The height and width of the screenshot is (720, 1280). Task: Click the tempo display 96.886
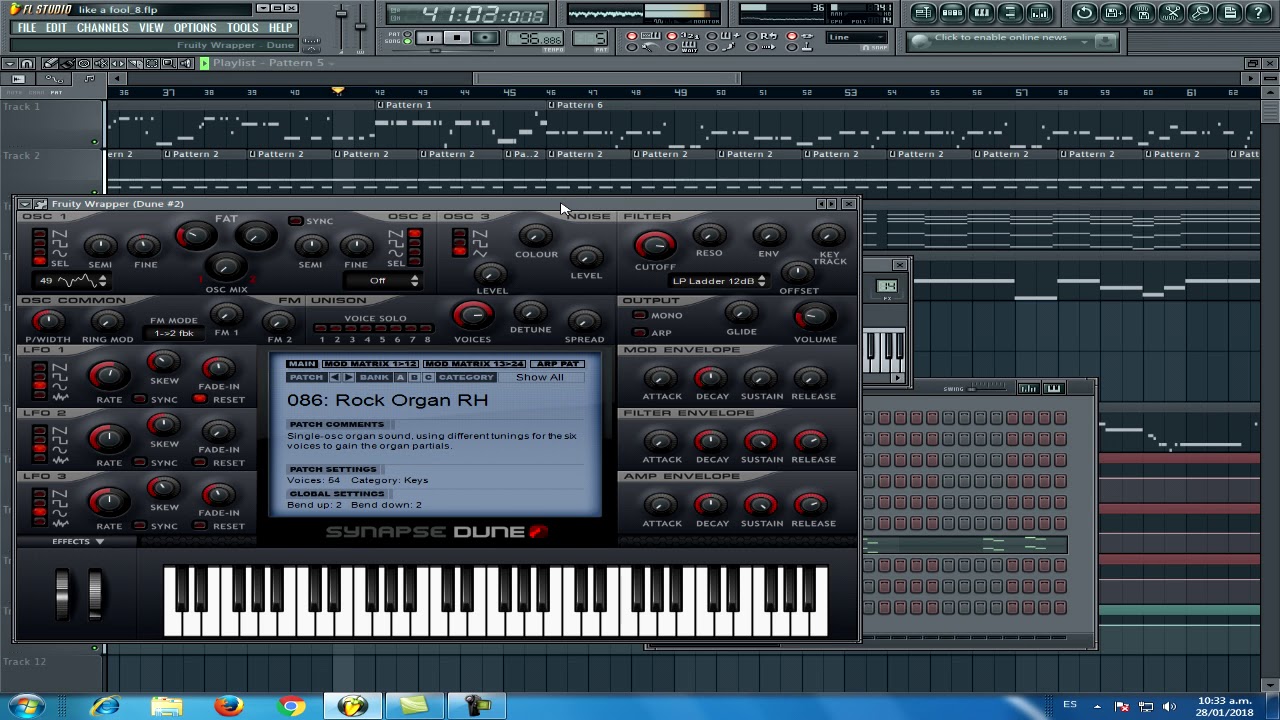535,39
